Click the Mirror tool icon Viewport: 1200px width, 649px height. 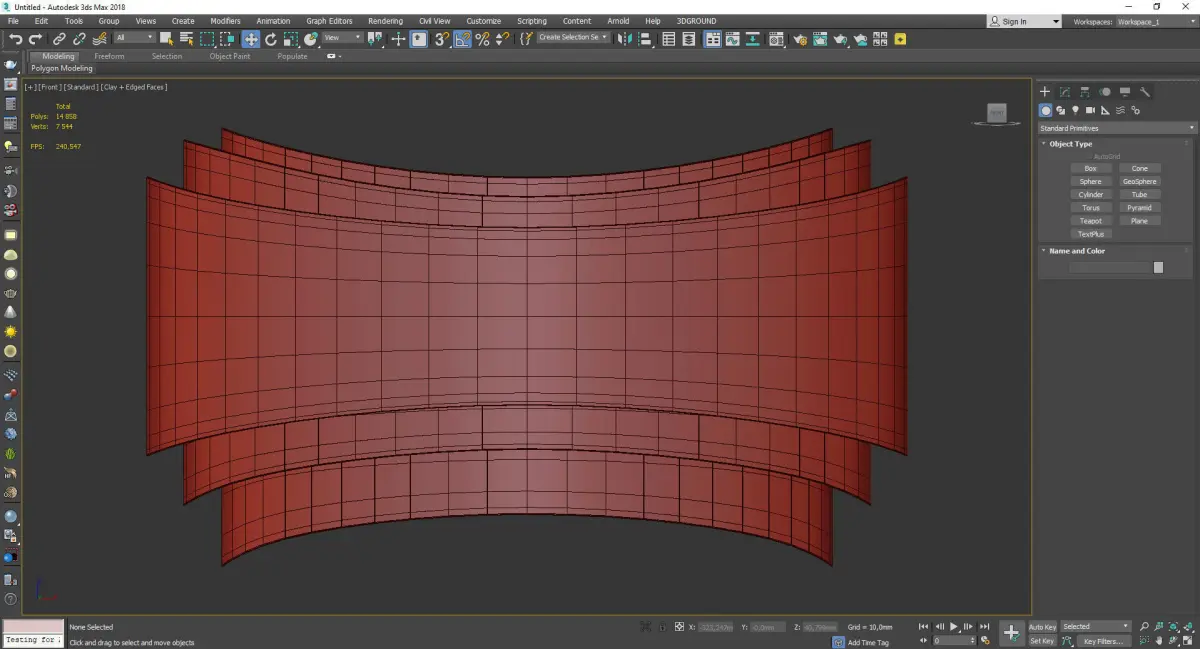tap(623, 39)
